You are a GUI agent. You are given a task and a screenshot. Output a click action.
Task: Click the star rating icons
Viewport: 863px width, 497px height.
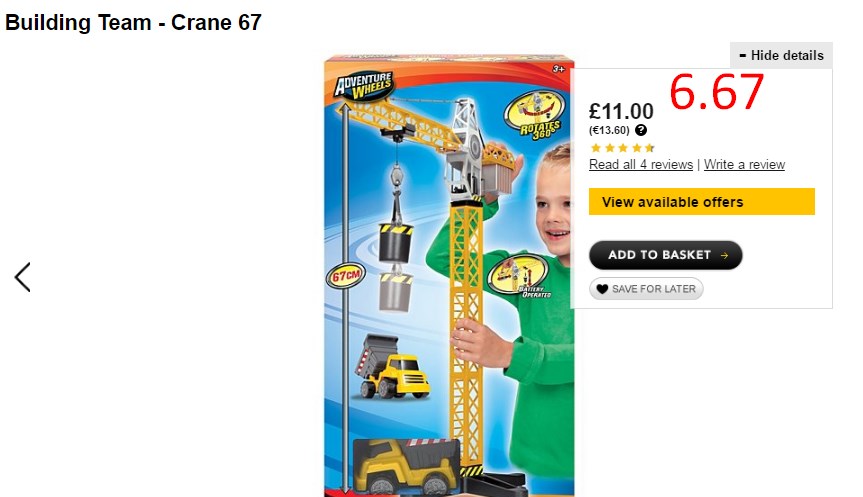(x=622, y=148)
